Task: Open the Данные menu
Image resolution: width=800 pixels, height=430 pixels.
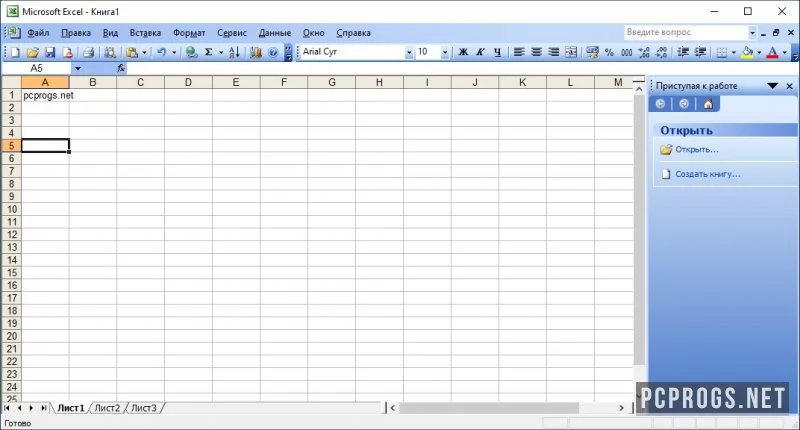Action: click(x=274, y=33)
